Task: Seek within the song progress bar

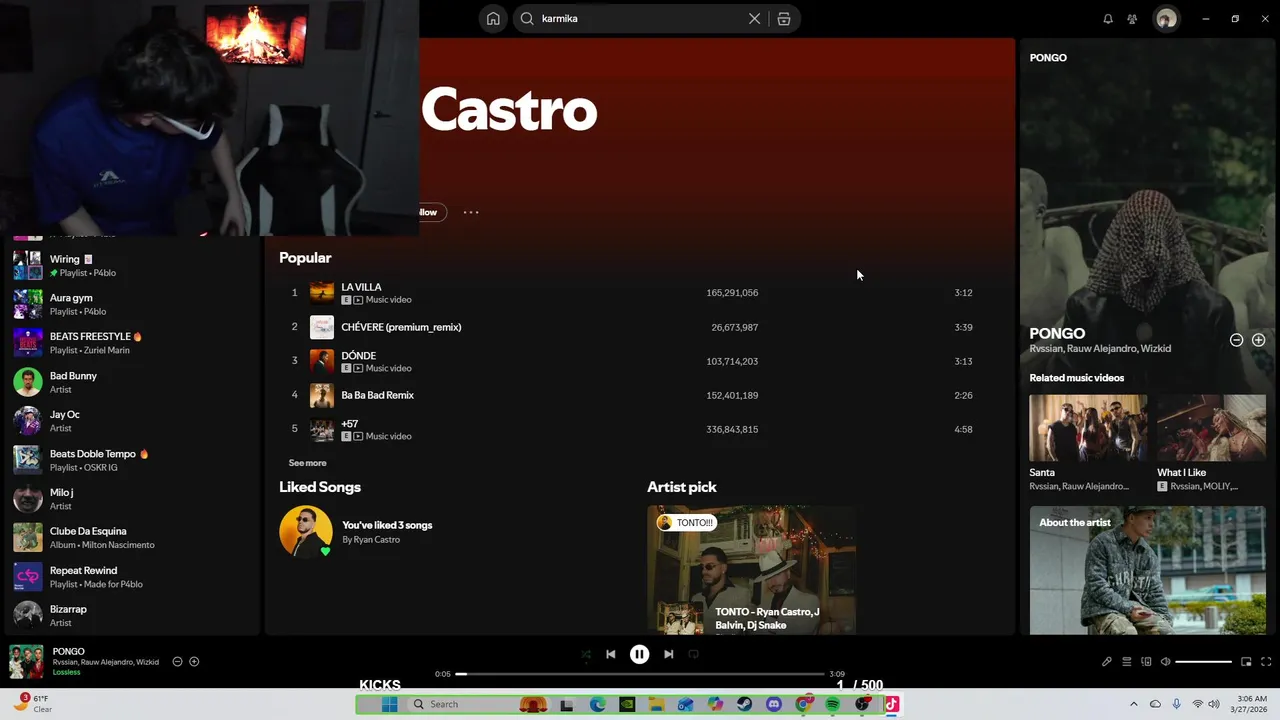Action: [640, 674]
